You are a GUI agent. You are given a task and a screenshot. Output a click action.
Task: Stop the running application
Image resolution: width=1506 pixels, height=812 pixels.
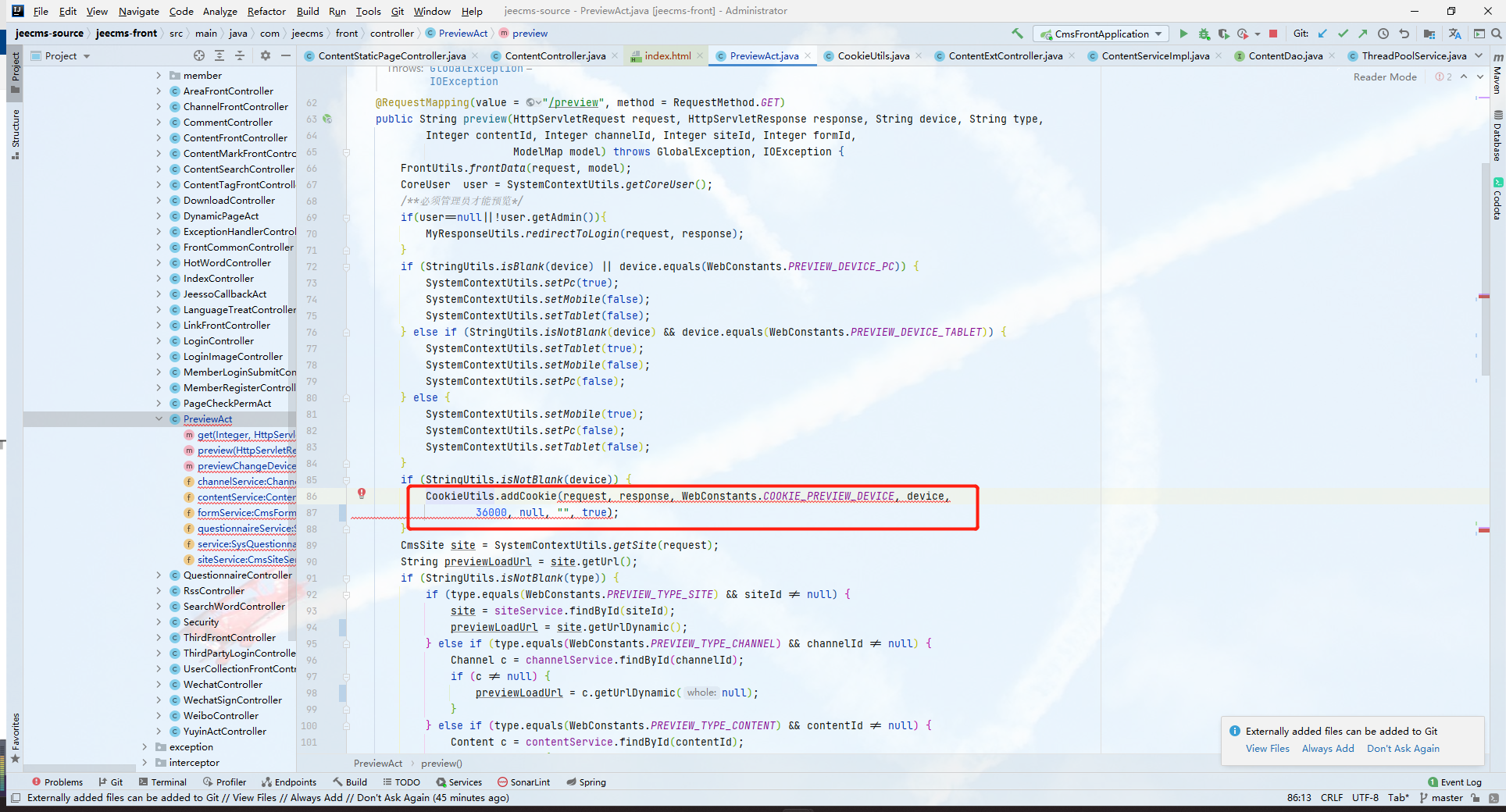click(1273, 34)
